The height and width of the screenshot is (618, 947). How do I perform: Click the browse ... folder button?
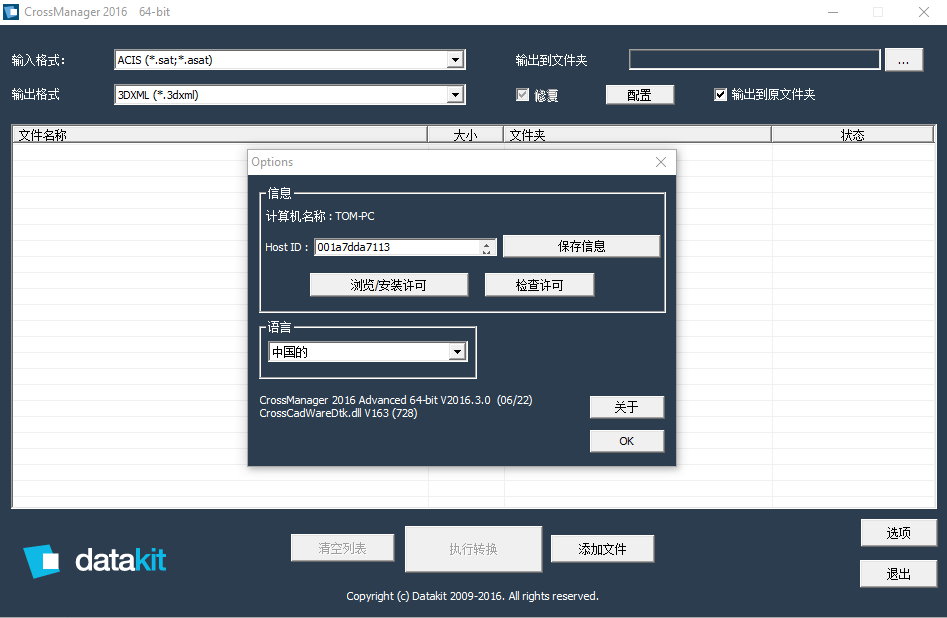(x=904, y=60)
